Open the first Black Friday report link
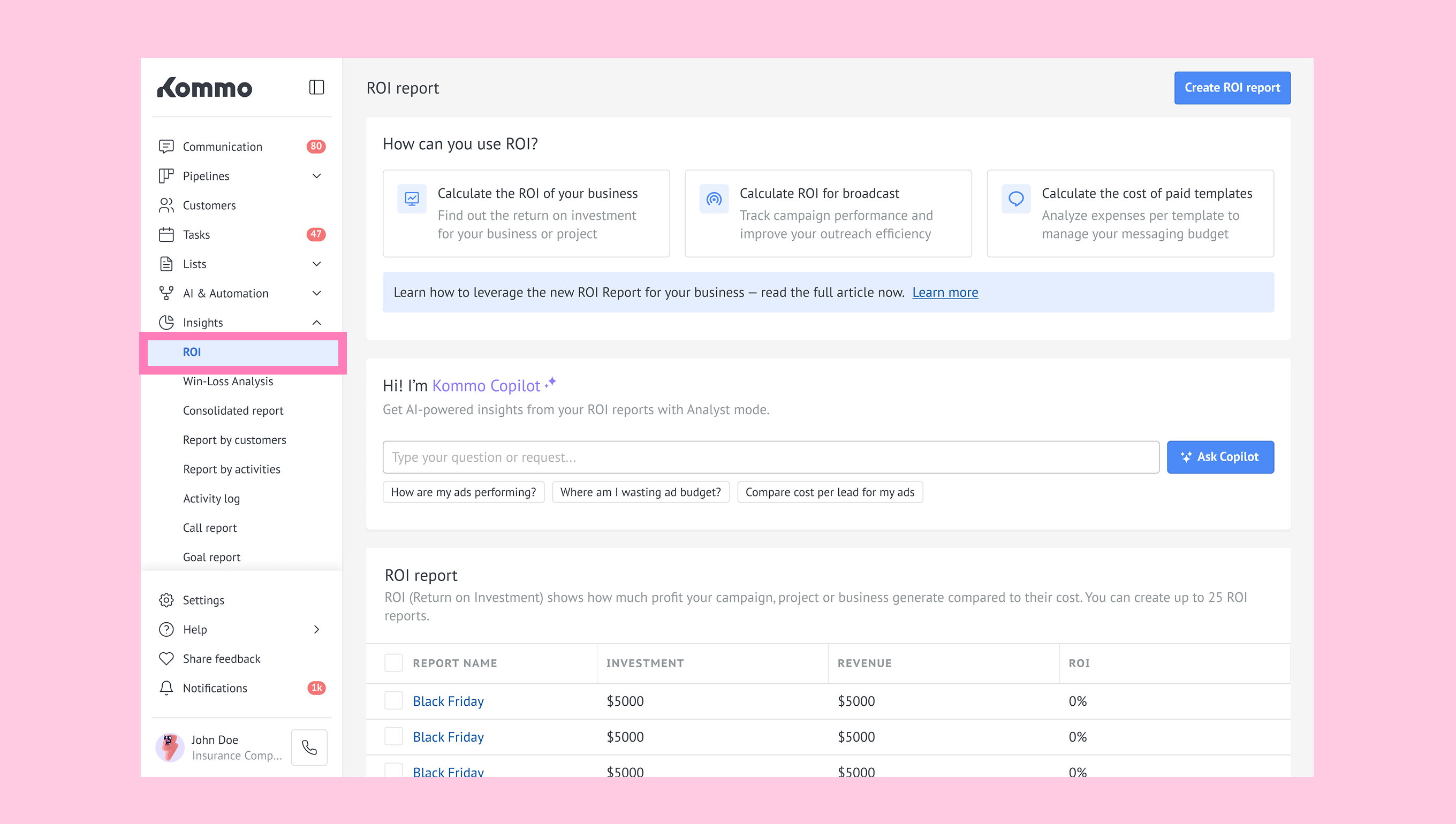The height and width of the screenshot is (824, 1456). tap(449, 701)
